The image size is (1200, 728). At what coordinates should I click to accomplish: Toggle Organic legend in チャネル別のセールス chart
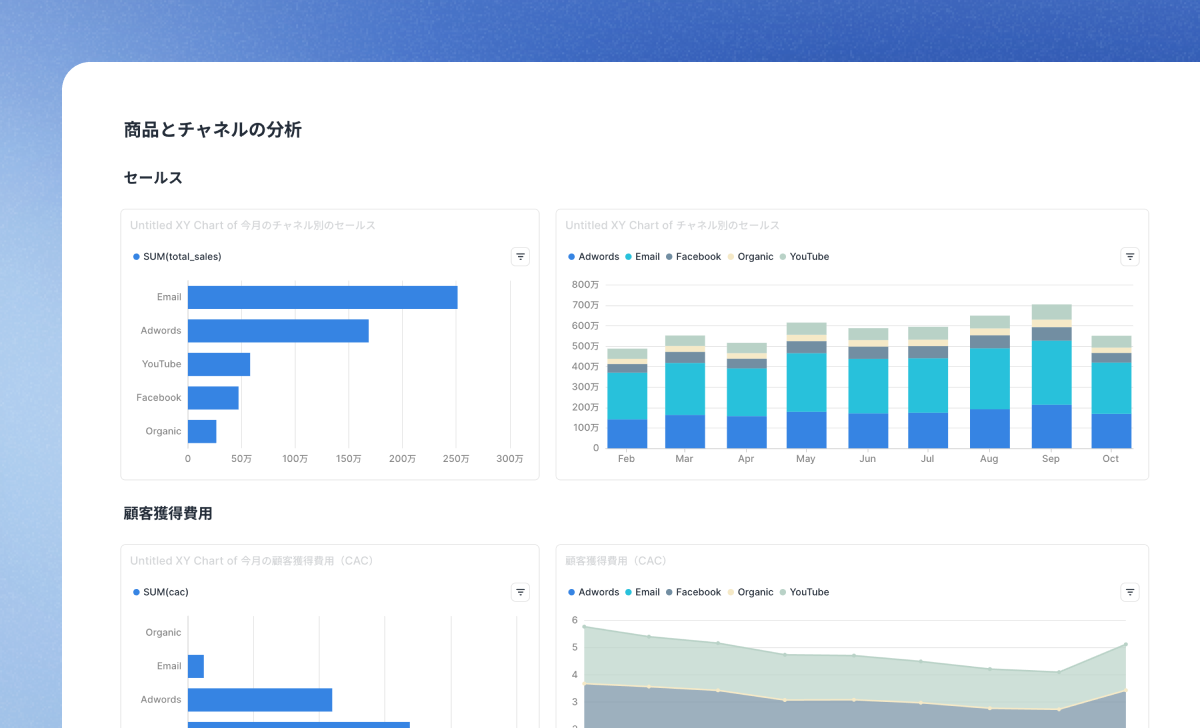[x=750, y=257]
